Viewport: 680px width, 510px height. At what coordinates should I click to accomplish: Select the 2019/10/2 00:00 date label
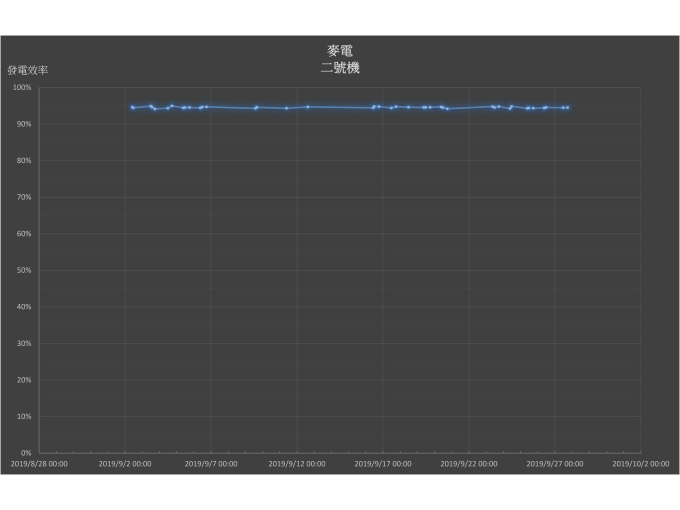click(641, 464)
